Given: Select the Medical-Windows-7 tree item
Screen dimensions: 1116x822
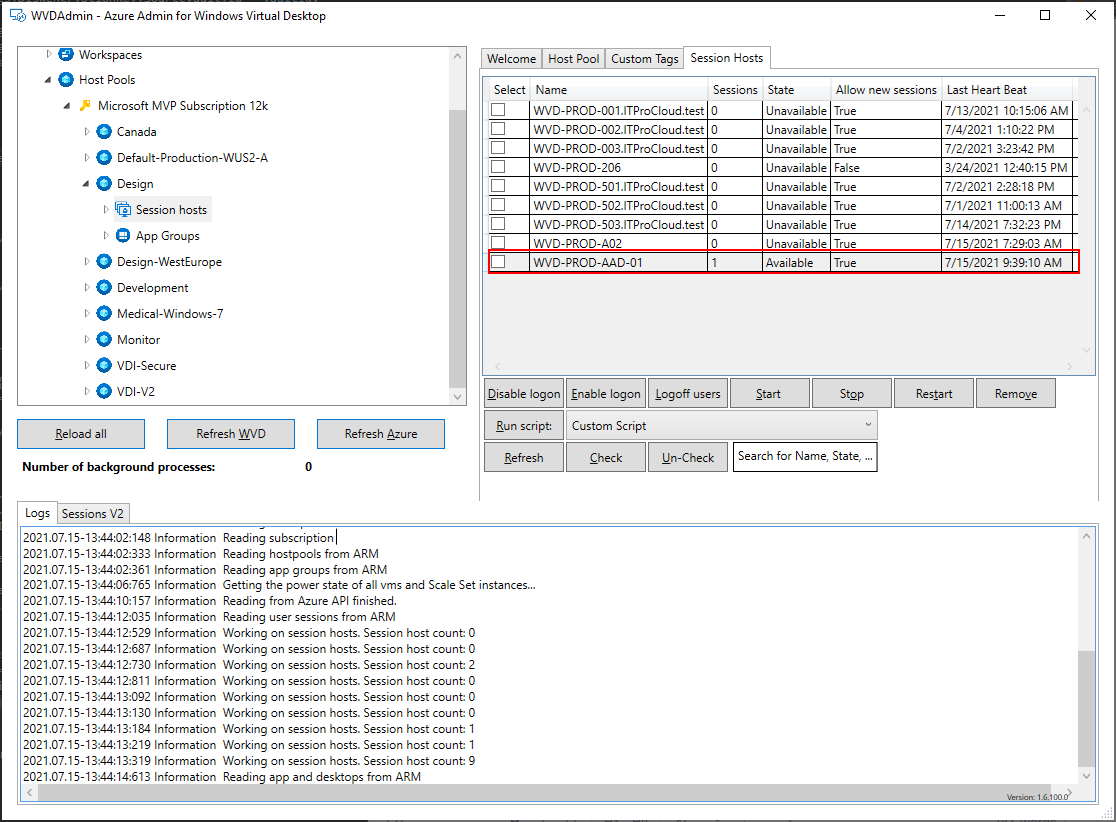Looking at the screenshot, I should click(170, 314).
